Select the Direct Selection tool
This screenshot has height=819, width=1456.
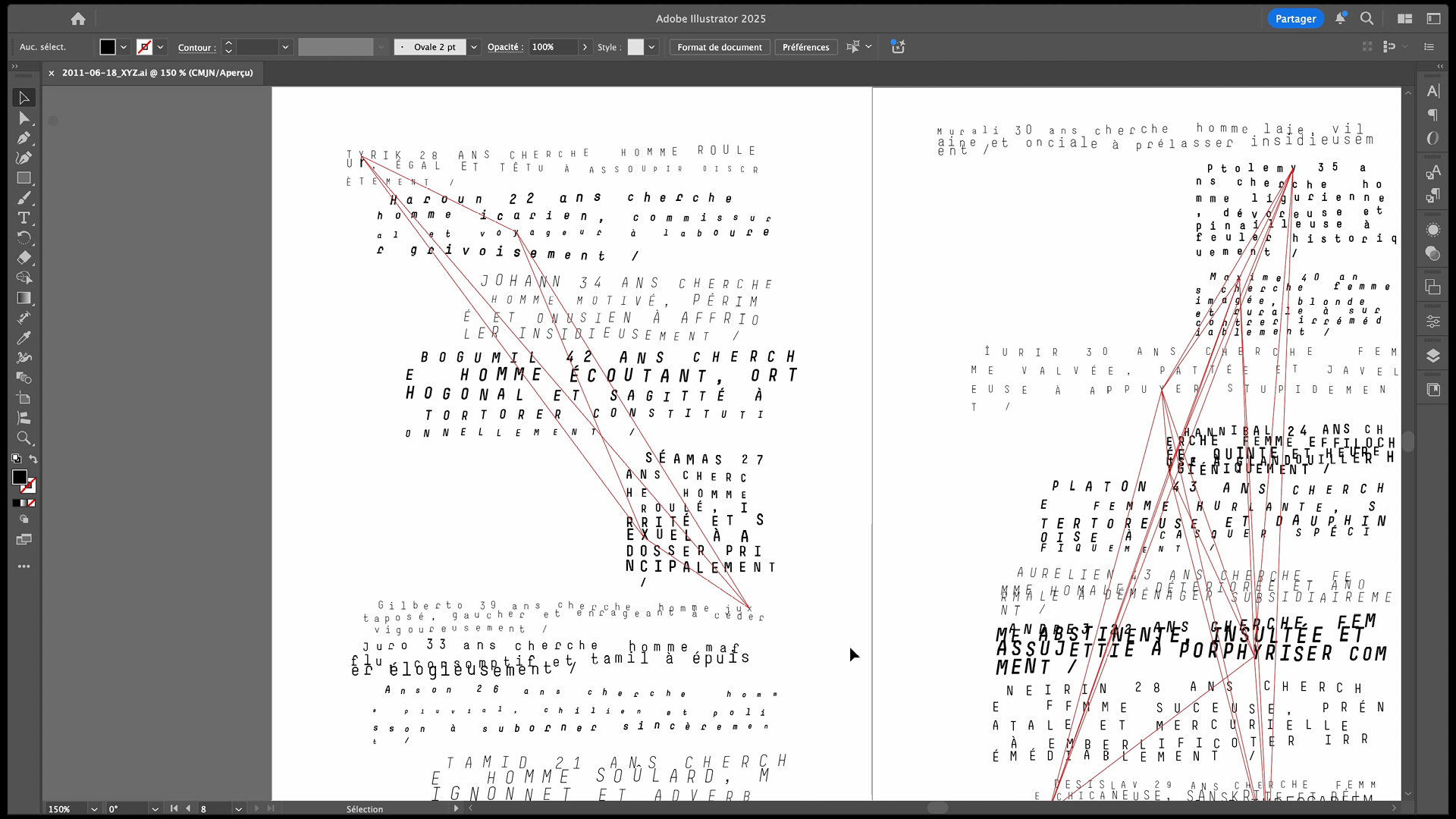[24, 118]
